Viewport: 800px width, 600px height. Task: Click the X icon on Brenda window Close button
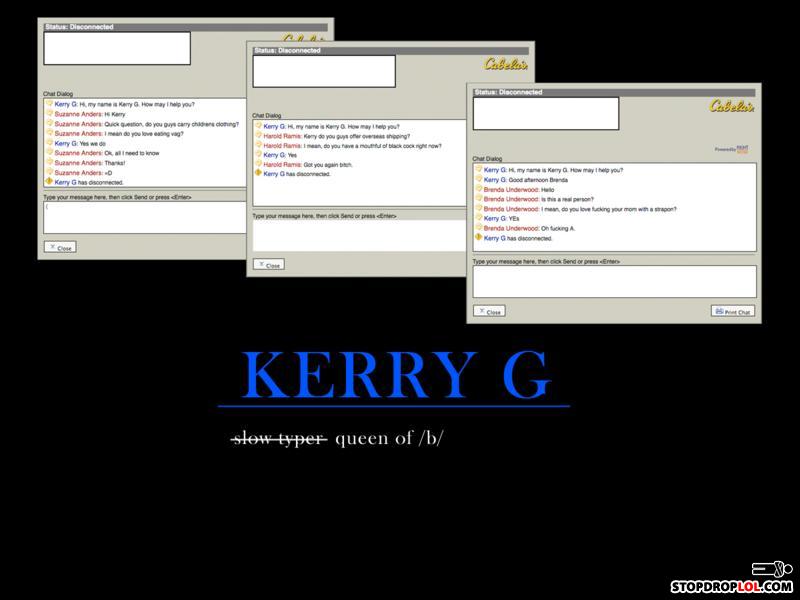point(481,311)
